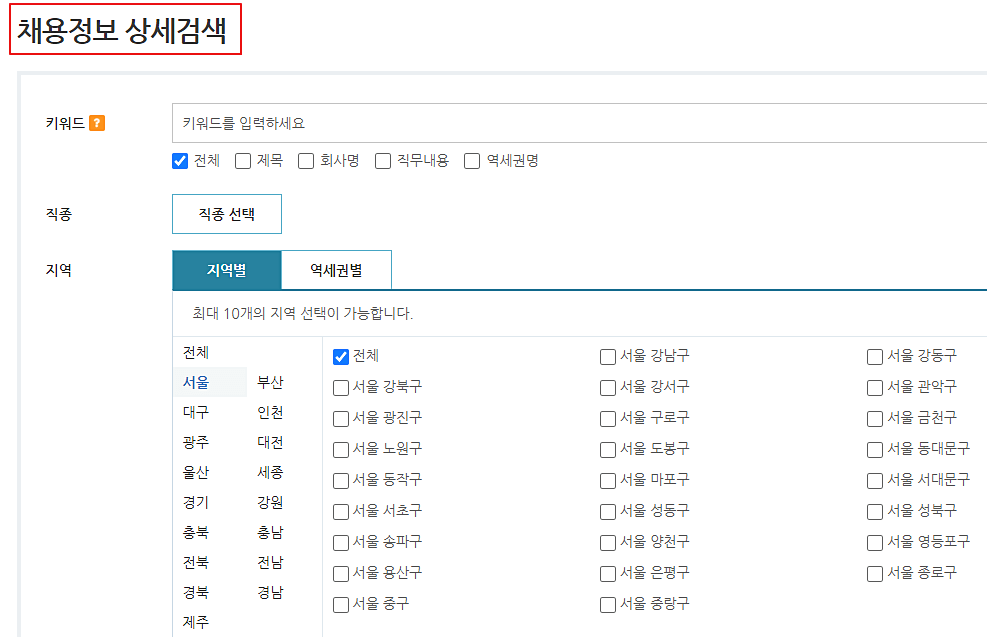Select 경남 region
Screen dimensions: 987x637
coord(270,592)
